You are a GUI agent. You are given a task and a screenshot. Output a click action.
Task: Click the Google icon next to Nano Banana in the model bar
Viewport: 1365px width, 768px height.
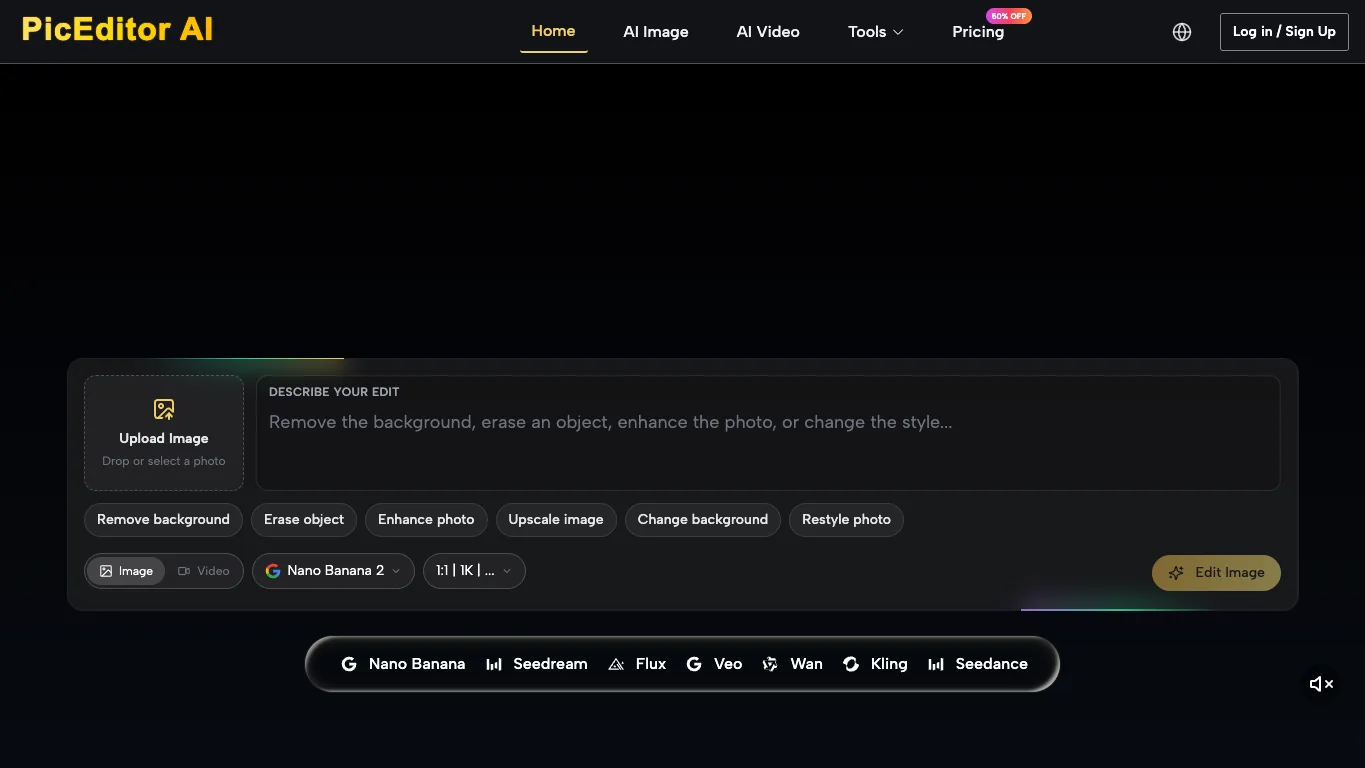349,664
